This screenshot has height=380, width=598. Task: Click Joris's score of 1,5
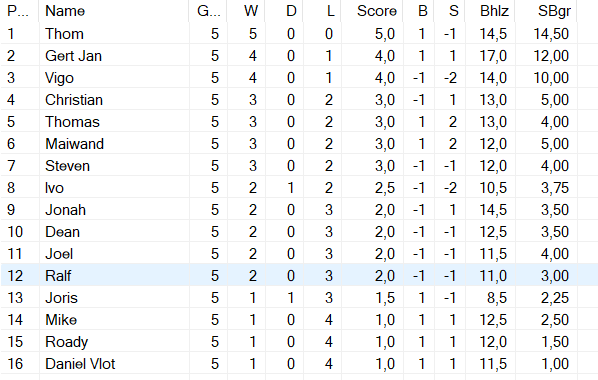tap(384, 298)
